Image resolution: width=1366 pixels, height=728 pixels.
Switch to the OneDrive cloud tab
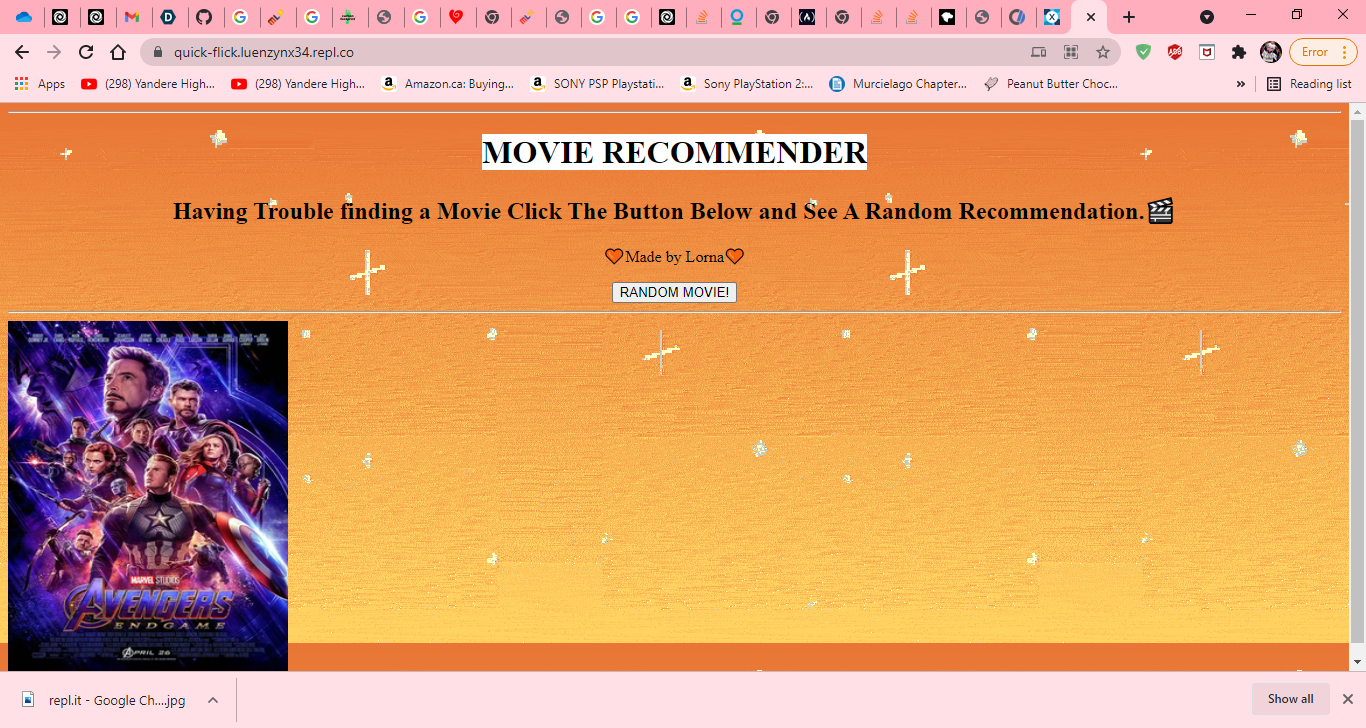24,17
